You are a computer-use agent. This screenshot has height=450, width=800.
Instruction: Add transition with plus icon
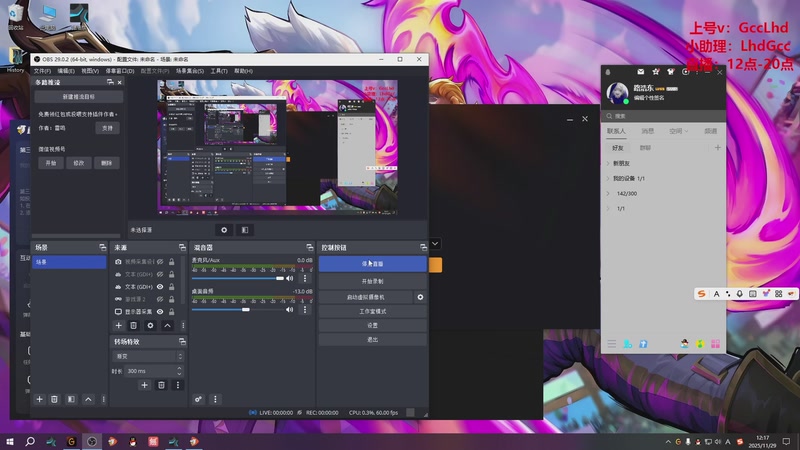(144, 385)
